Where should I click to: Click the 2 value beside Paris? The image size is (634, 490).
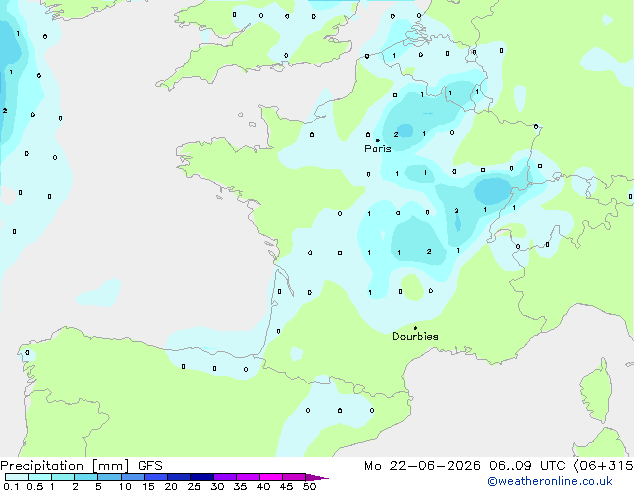(x=396, y=134)
